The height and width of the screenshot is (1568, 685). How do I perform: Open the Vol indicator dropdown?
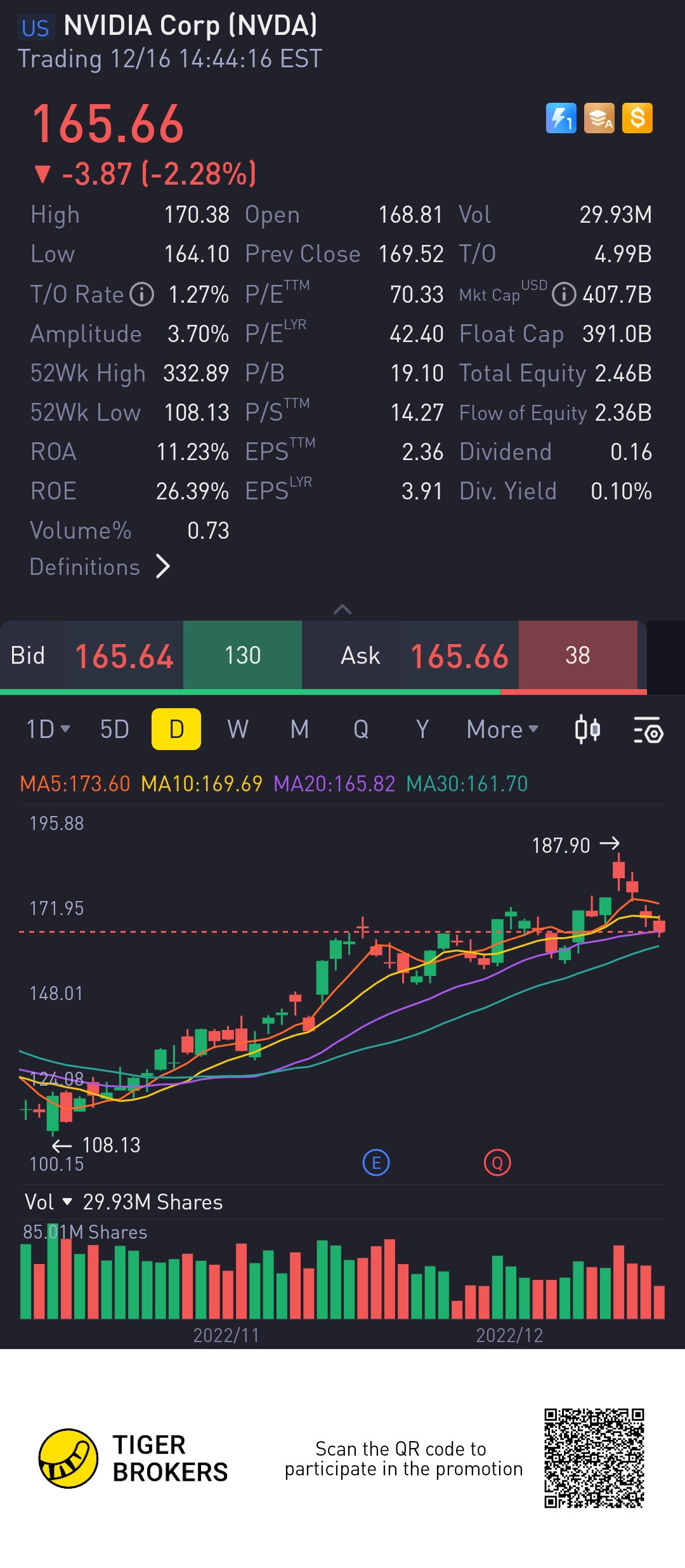pos(48,1202)
